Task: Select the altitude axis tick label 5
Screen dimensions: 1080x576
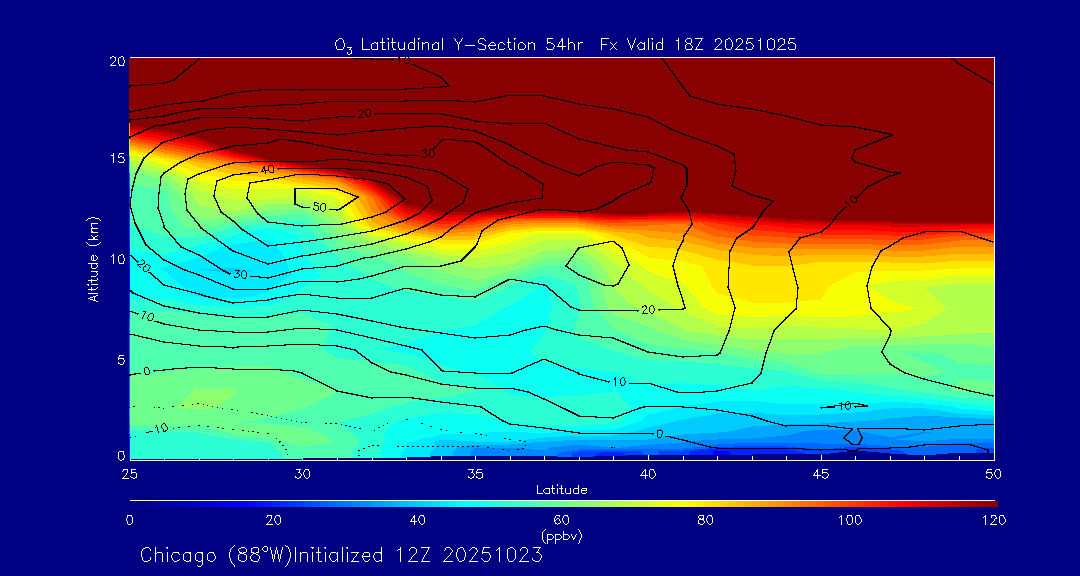Action: (x=121, y=359)
